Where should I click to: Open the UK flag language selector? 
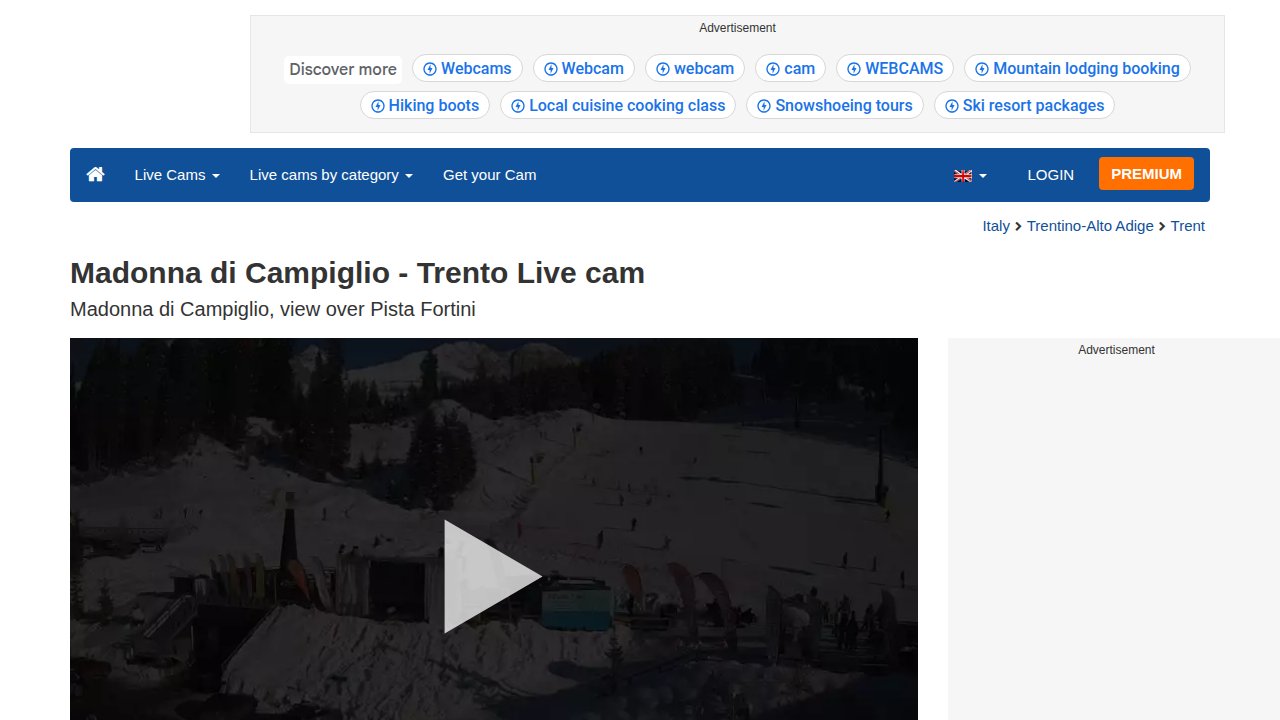click(x=969, y=175)
